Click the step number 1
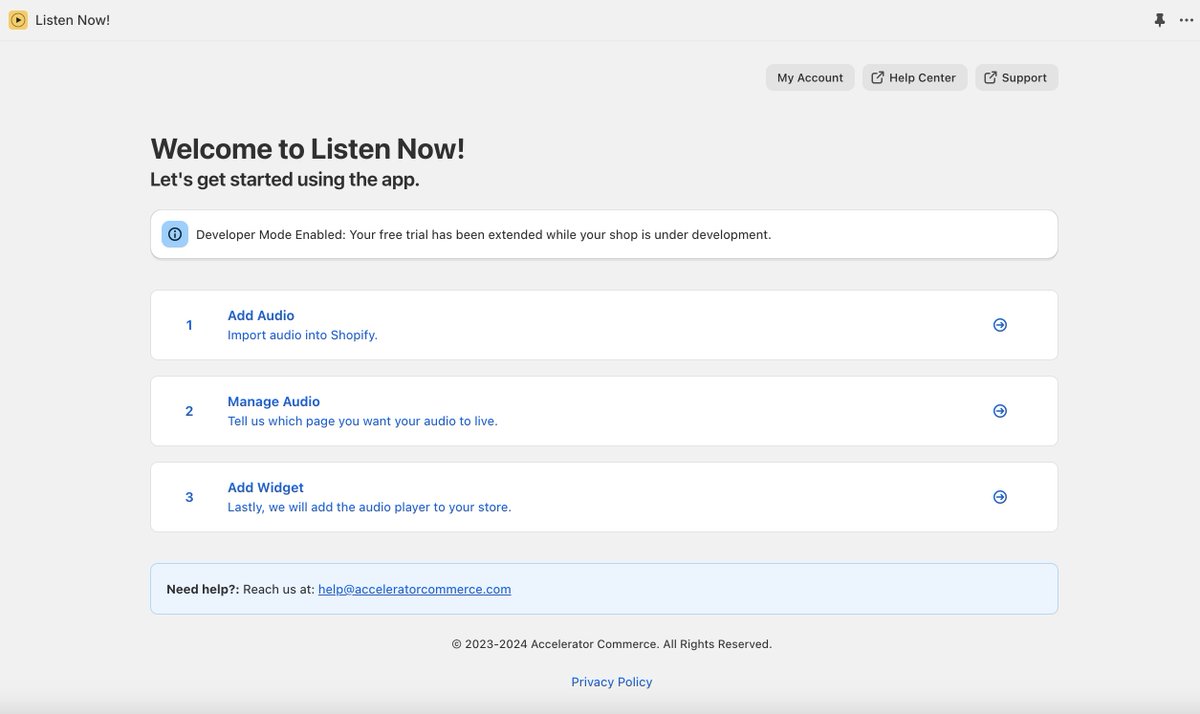The height and width of the screenshot is (714, 1200). pos(189,325)
